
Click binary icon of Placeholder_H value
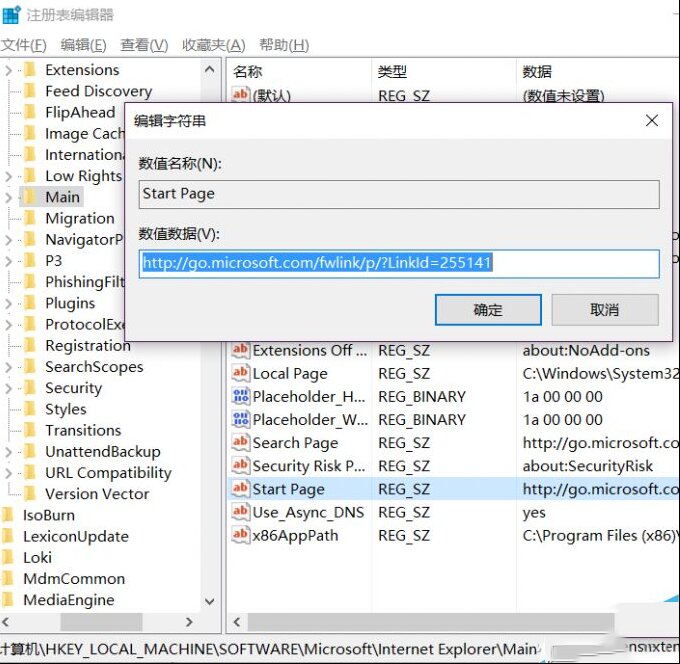tap(241, 396)
